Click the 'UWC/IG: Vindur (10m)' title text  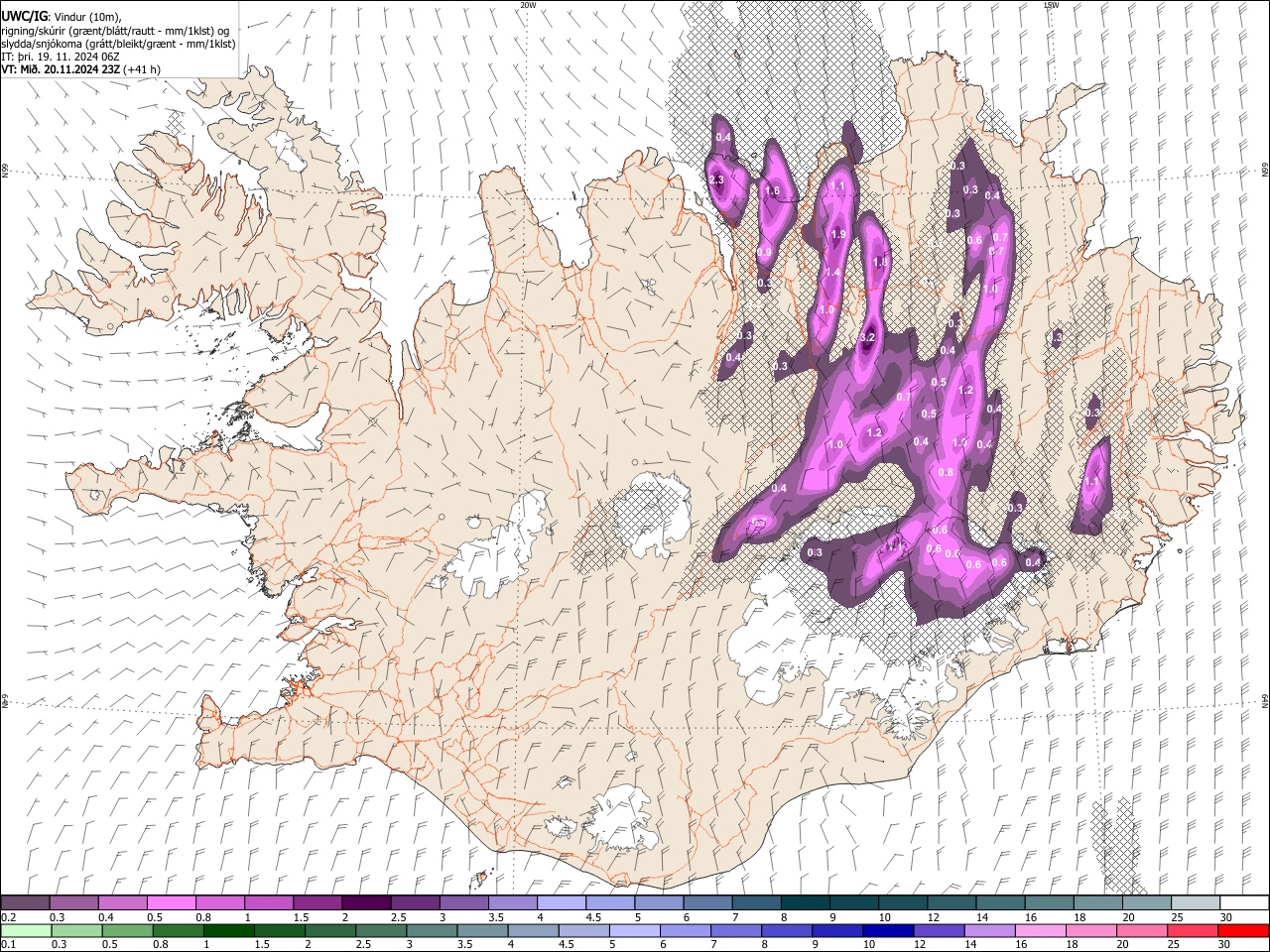coord(61,17)
